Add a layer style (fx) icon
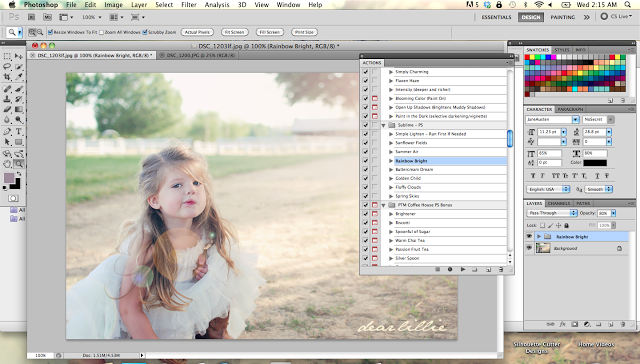Screen dimensions: 640x364 click(562, 324)
